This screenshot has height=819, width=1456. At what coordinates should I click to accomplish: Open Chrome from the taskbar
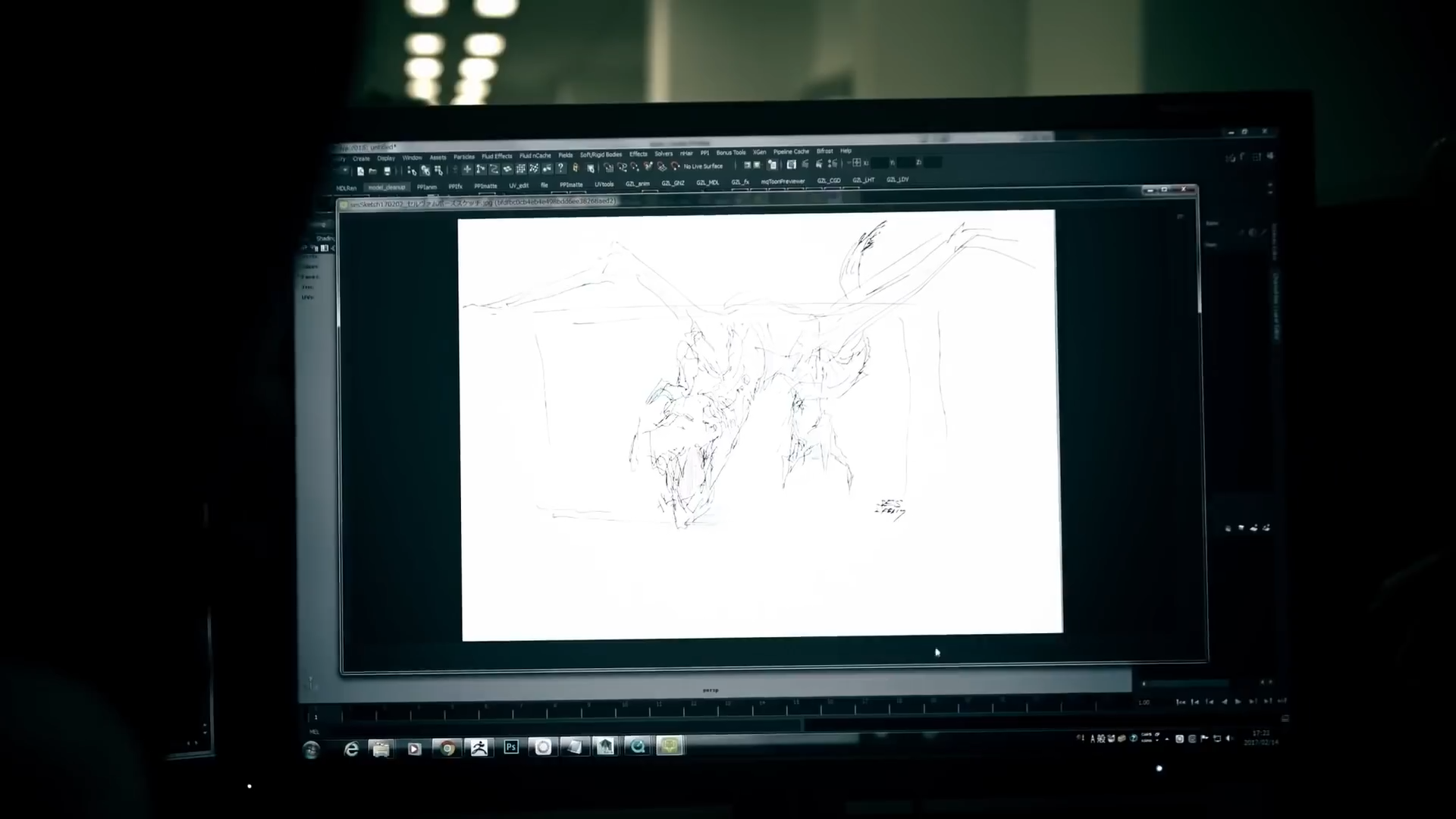447,748
